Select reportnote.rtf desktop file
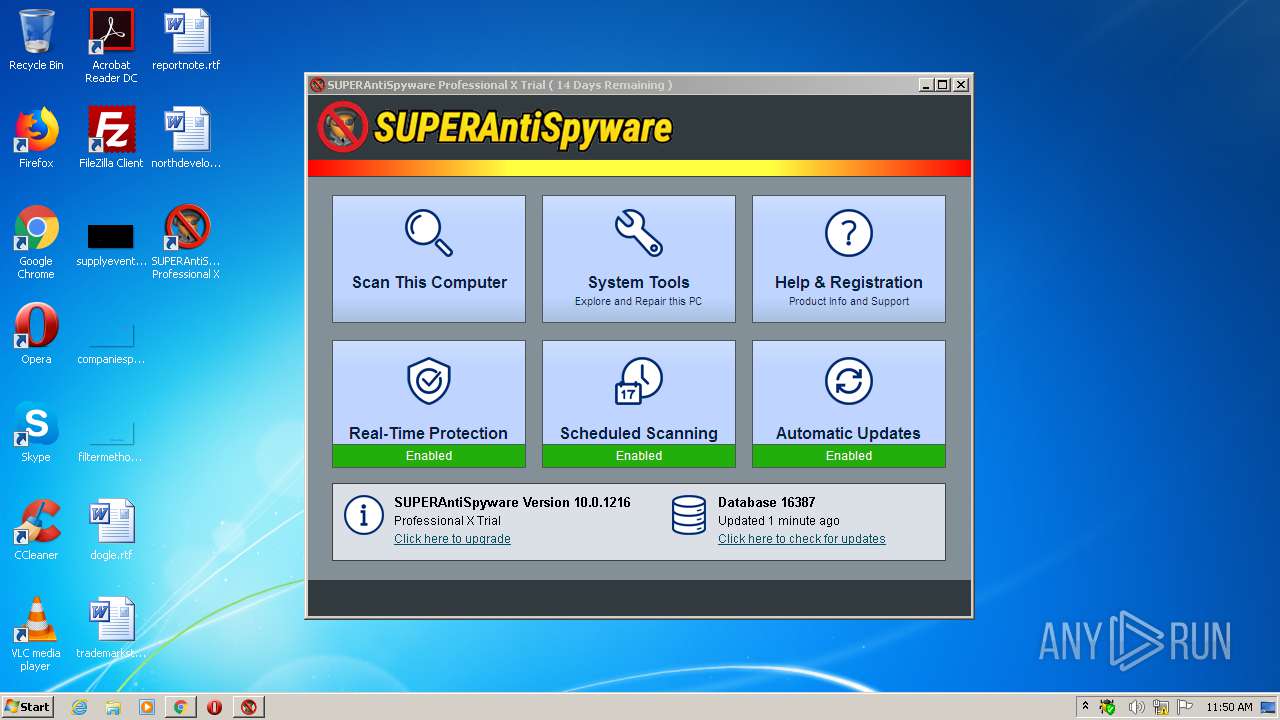The image size is (1280, 720). point(186,40)
